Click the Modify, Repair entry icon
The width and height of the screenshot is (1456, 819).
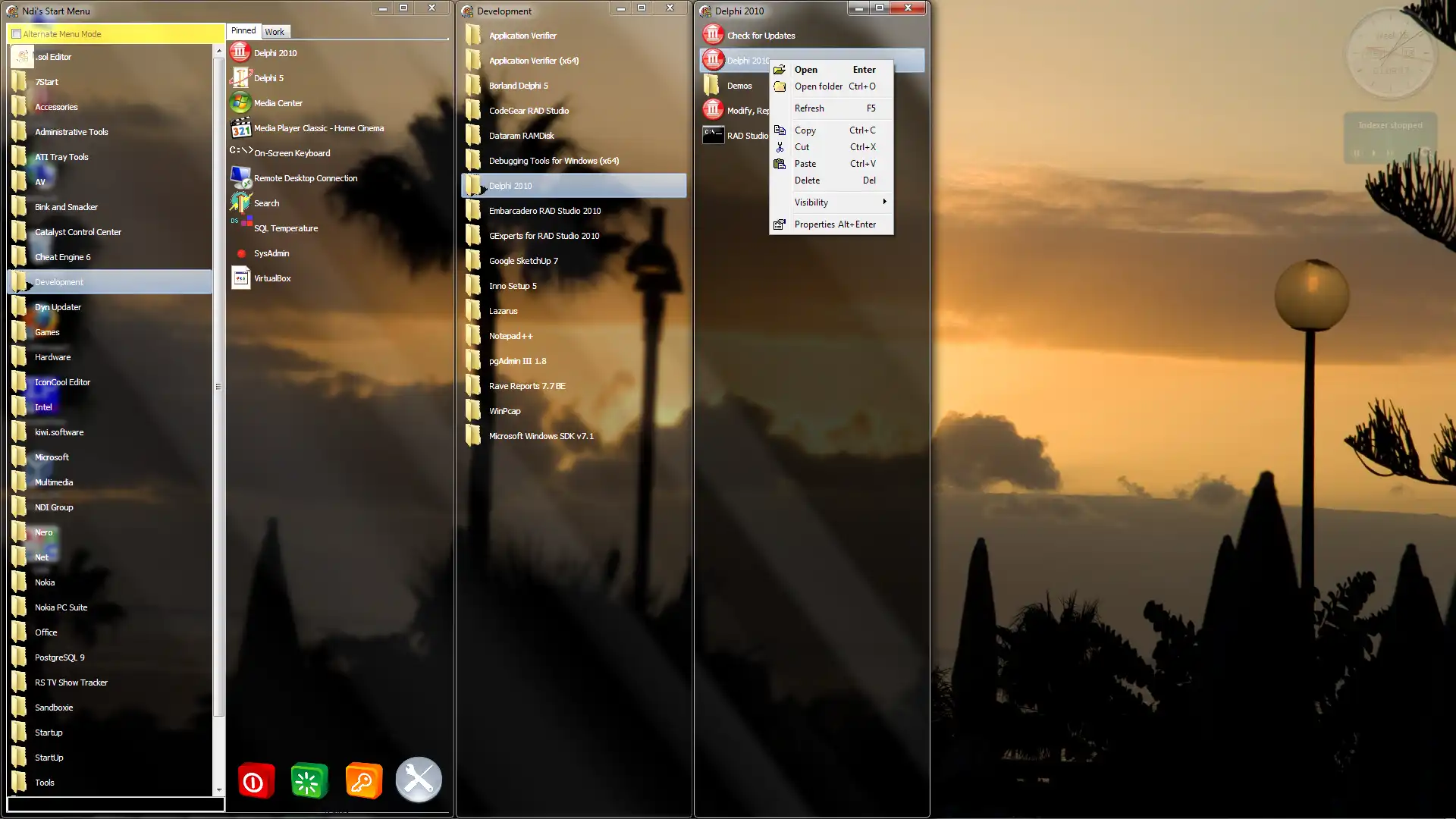713,110
